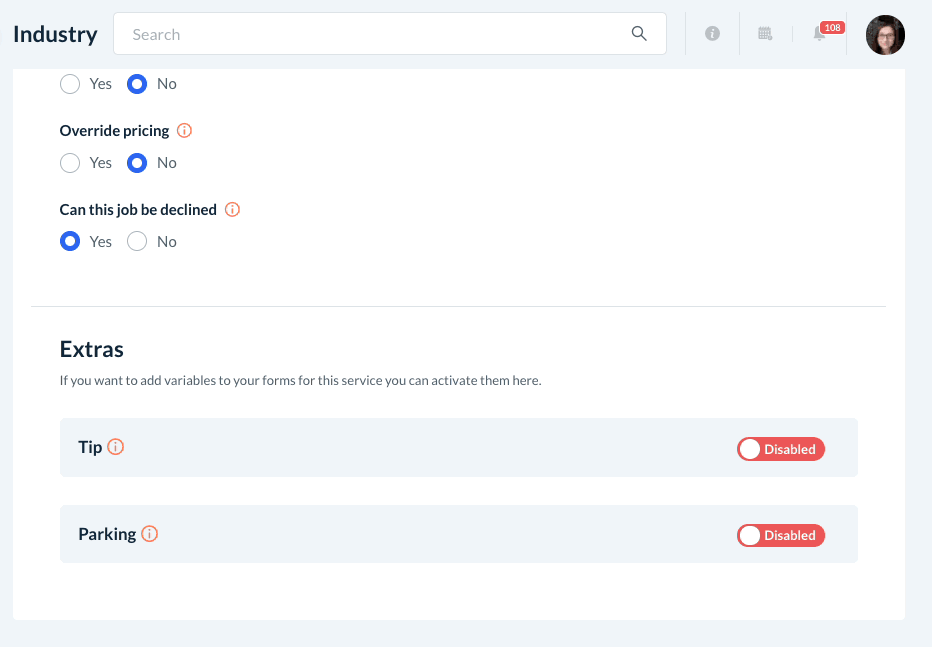The image size is (932, 647).
Task: Choose No for Can this job be declined
Action: click(137, 242)
